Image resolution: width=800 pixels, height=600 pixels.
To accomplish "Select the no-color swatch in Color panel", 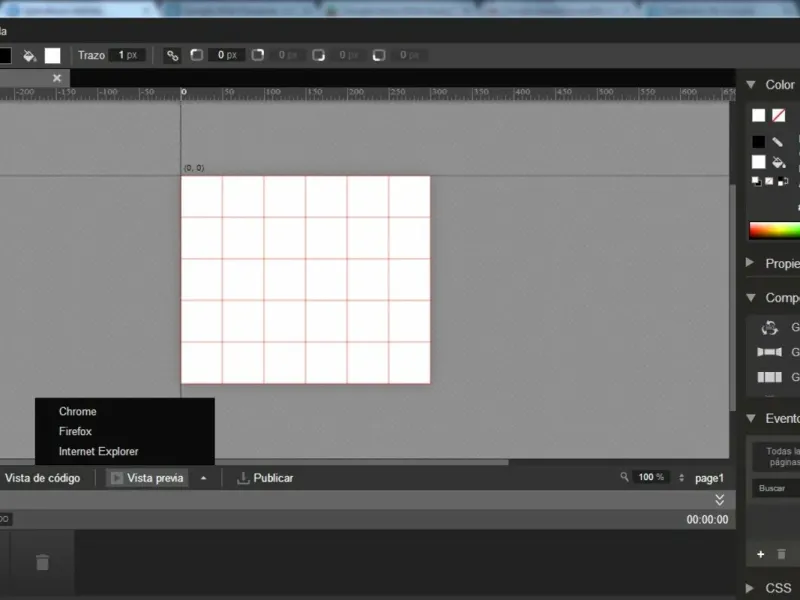I will click(x=779, y=115).
